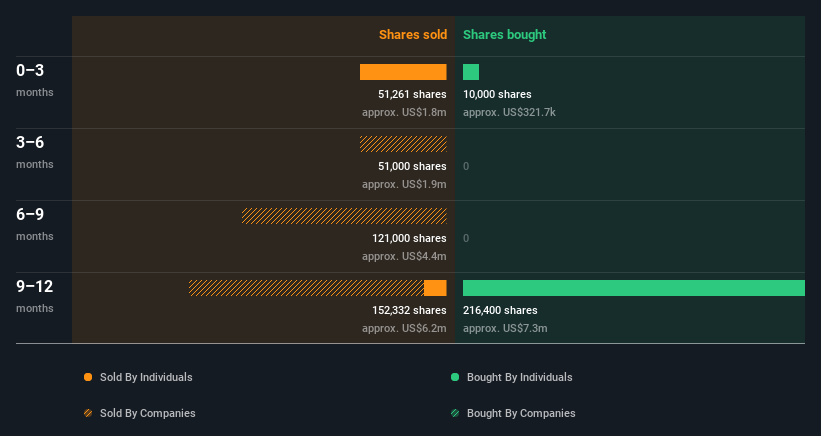
Task: Click the zero bought value in 6–9 months row
Action: tap(466, 238)
